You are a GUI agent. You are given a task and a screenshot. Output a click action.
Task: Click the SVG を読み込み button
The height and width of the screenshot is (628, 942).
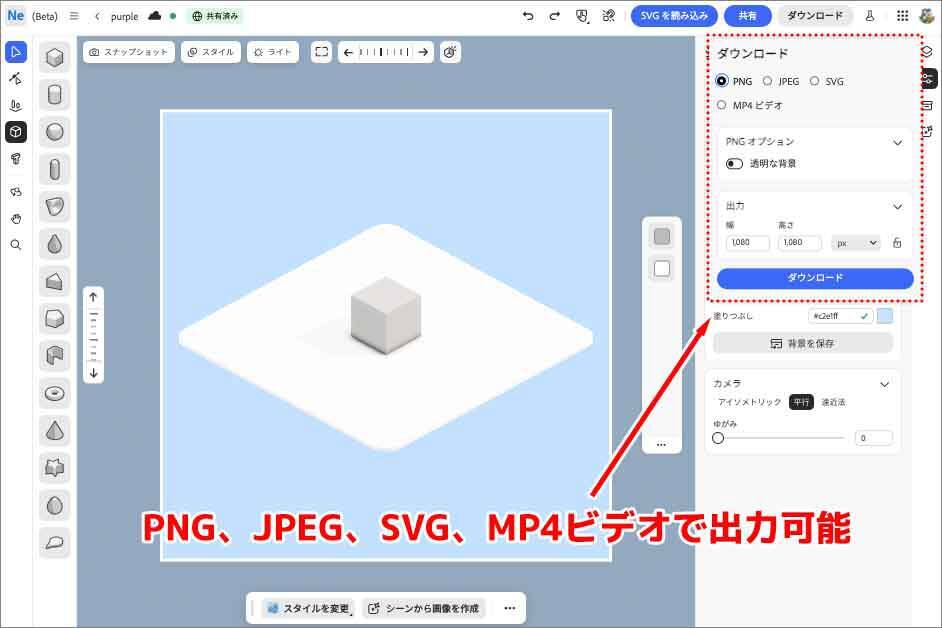[x=673, y=16]
